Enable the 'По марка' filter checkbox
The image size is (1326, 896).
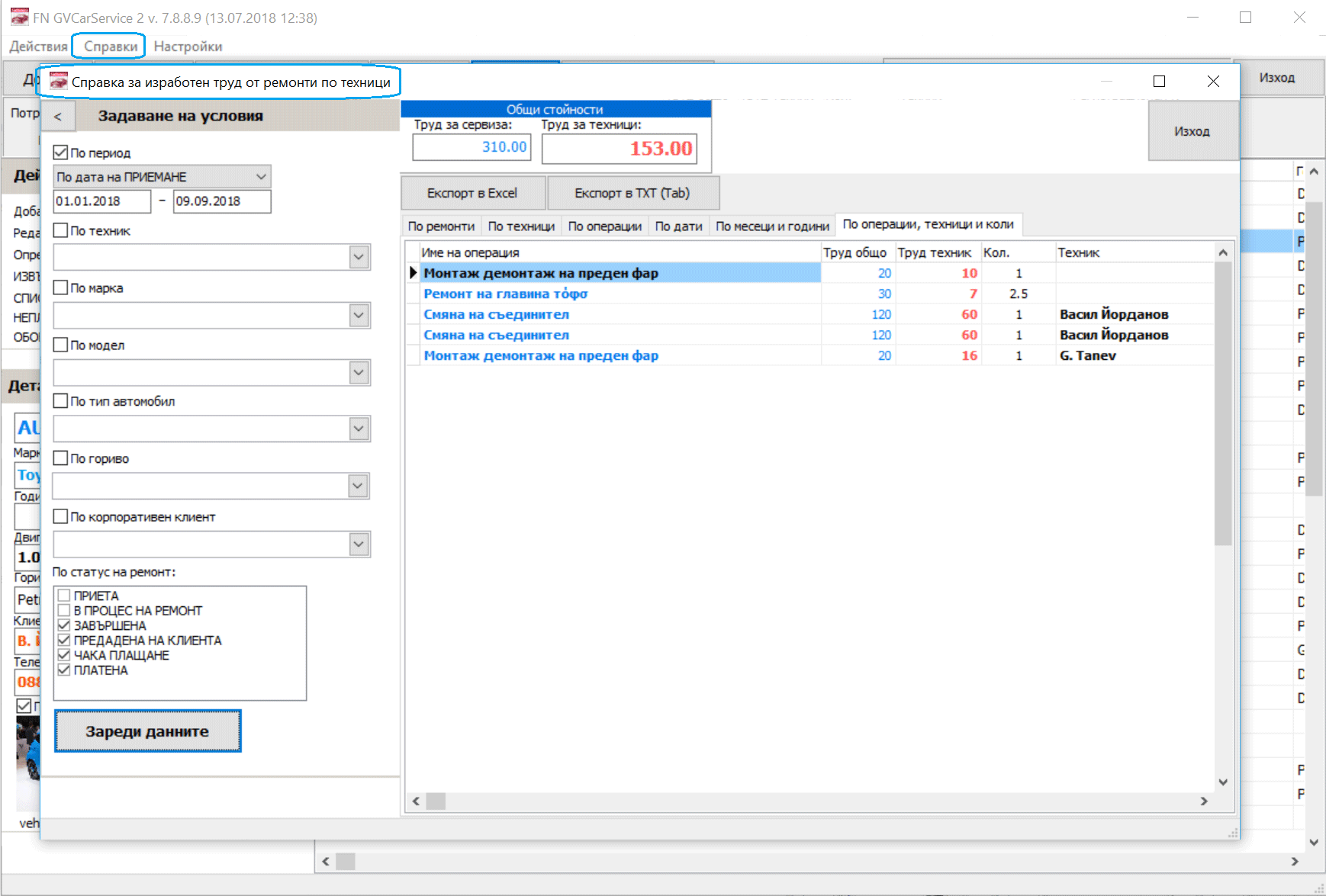(61, 287)
